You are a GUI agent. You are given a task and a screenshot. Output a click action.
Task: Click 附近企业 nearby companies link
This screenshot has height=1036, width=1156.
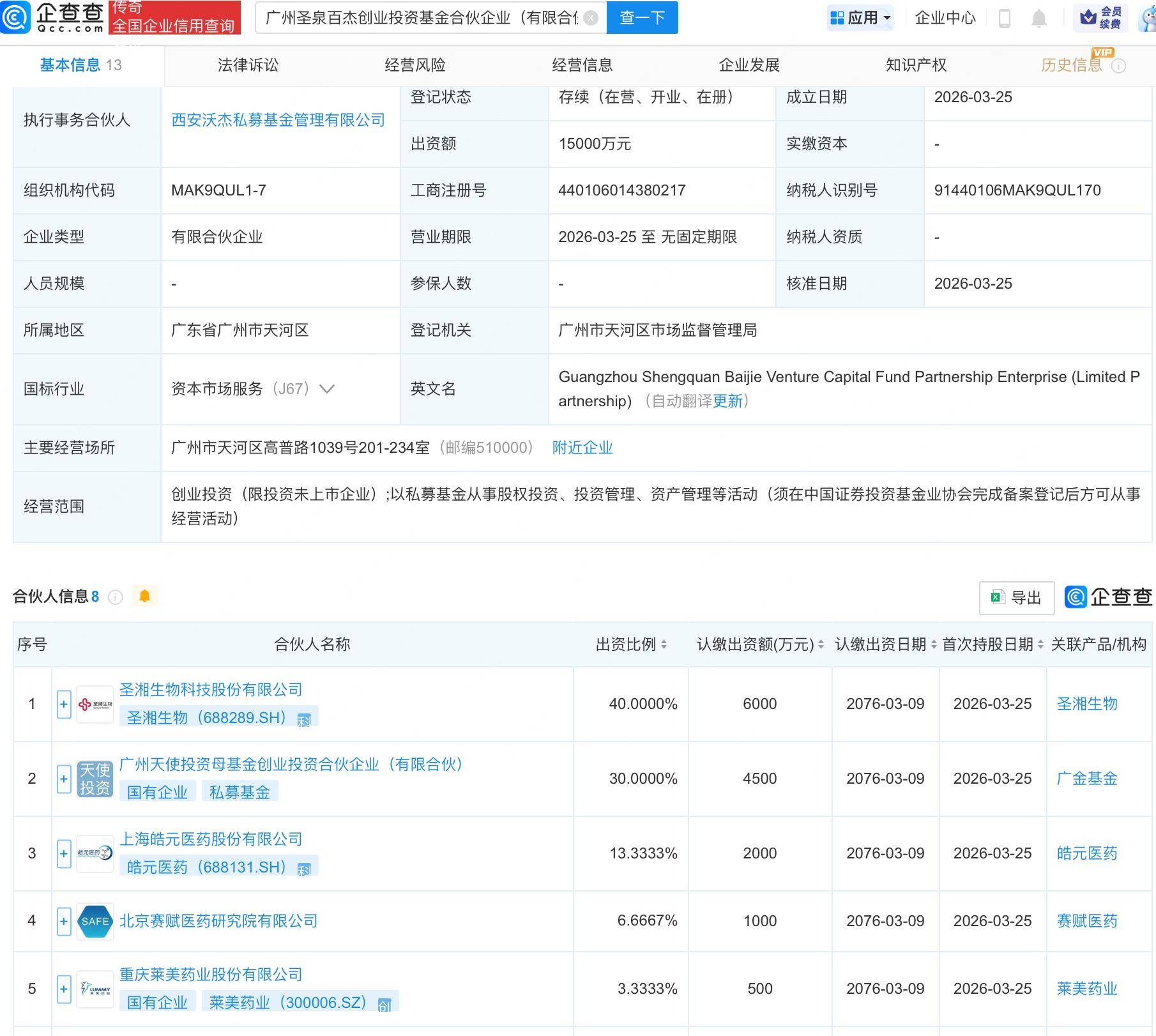click(582, 448)
